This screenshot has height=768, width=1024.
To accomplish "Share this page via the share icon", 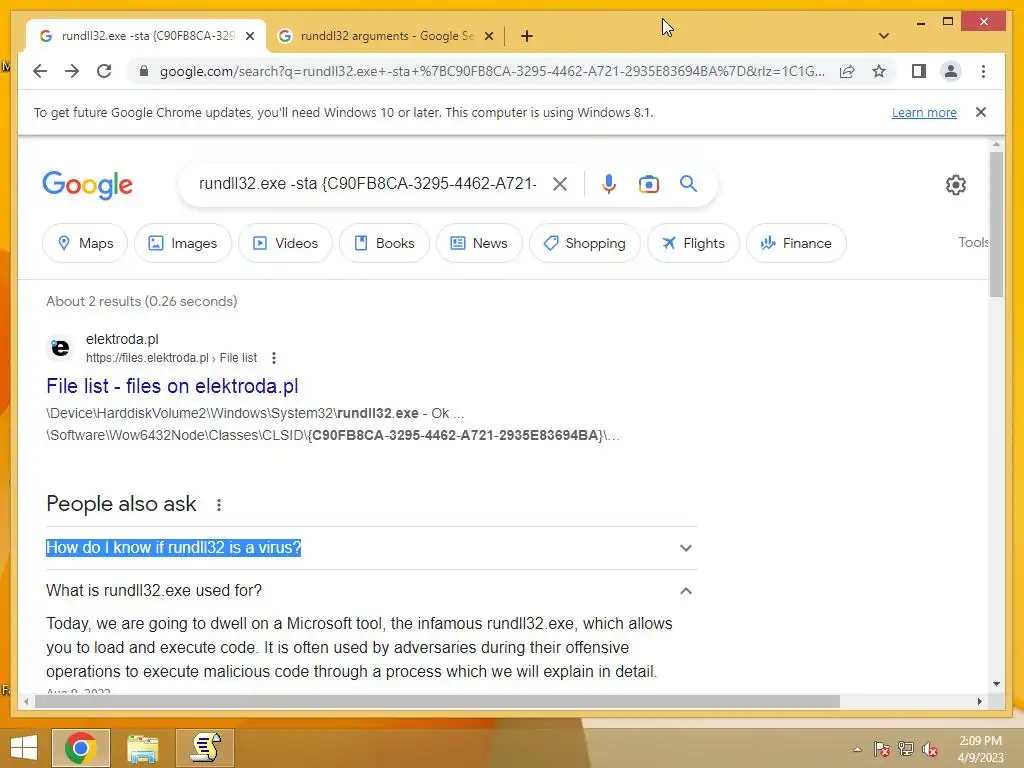I will 847,71.
